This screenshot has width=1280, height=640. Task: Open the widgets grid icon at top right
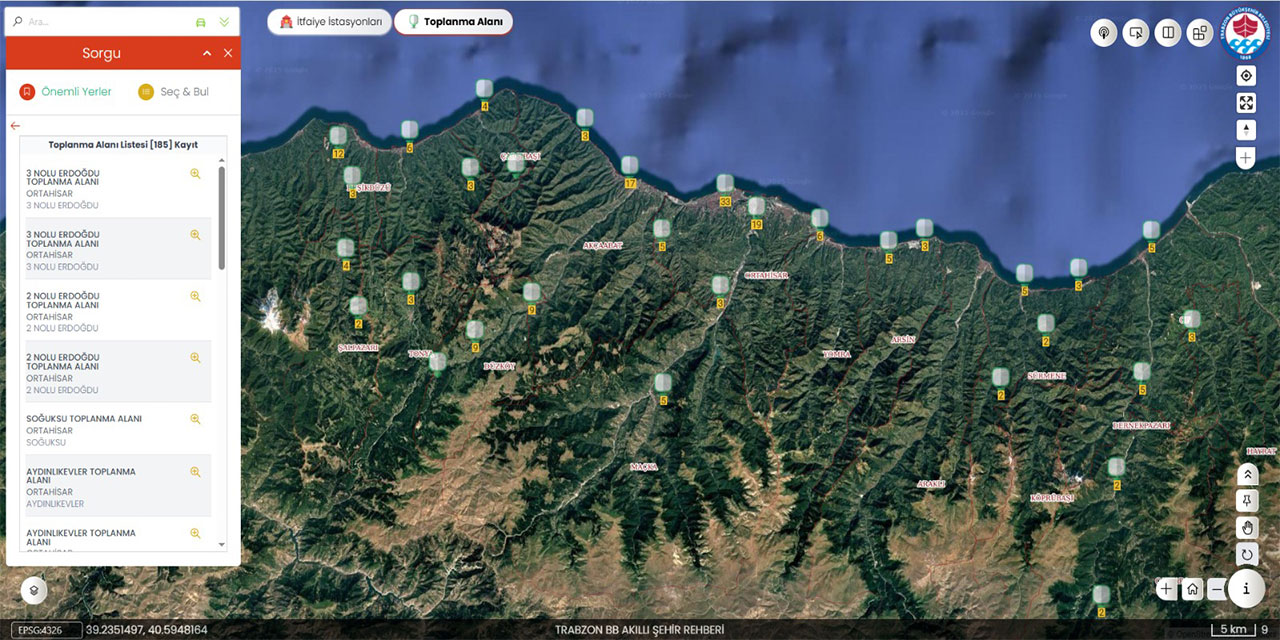[1199, 33]
